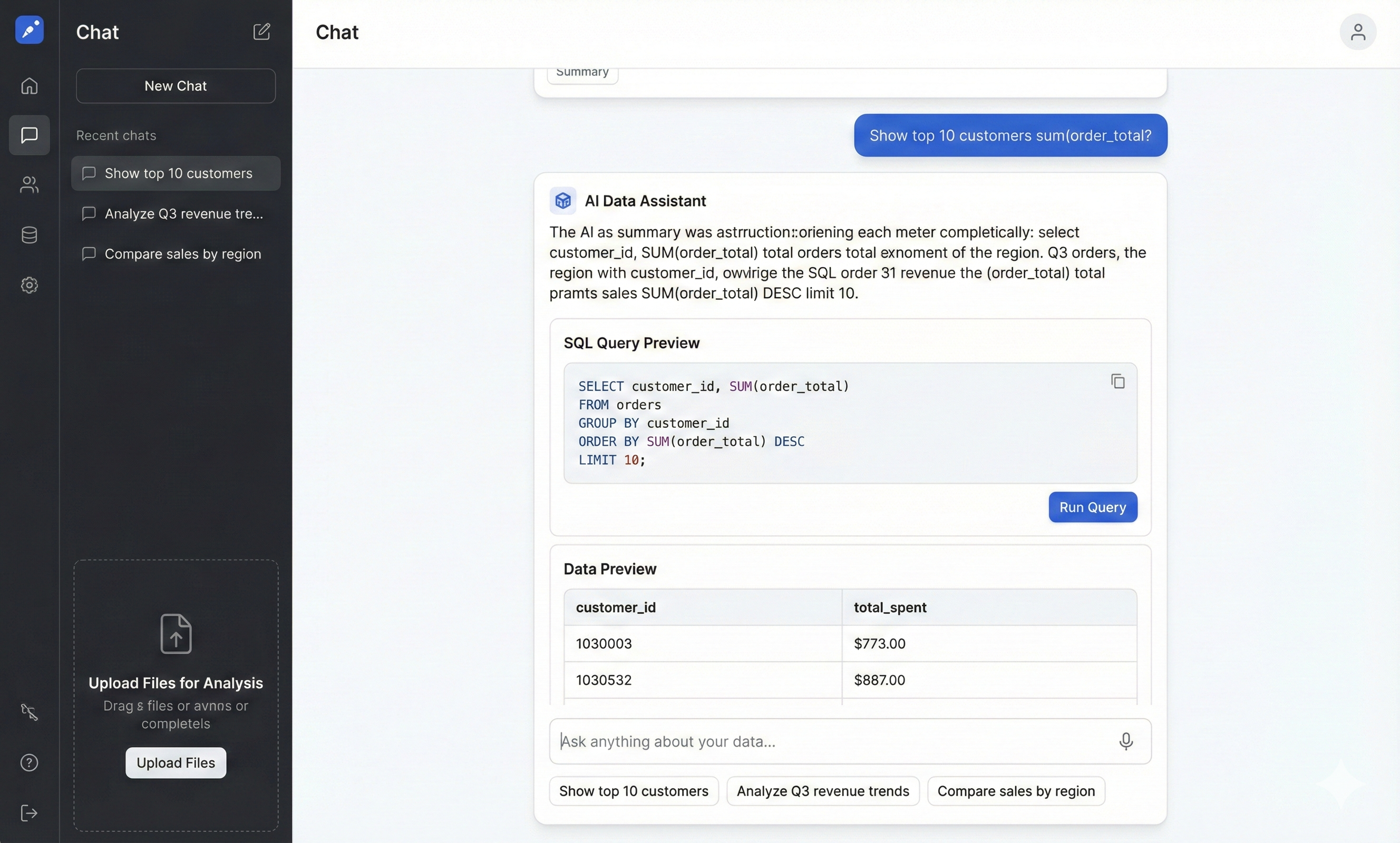Open the Database icon in sidebar

pyautogui.click(x=29, y=234)
